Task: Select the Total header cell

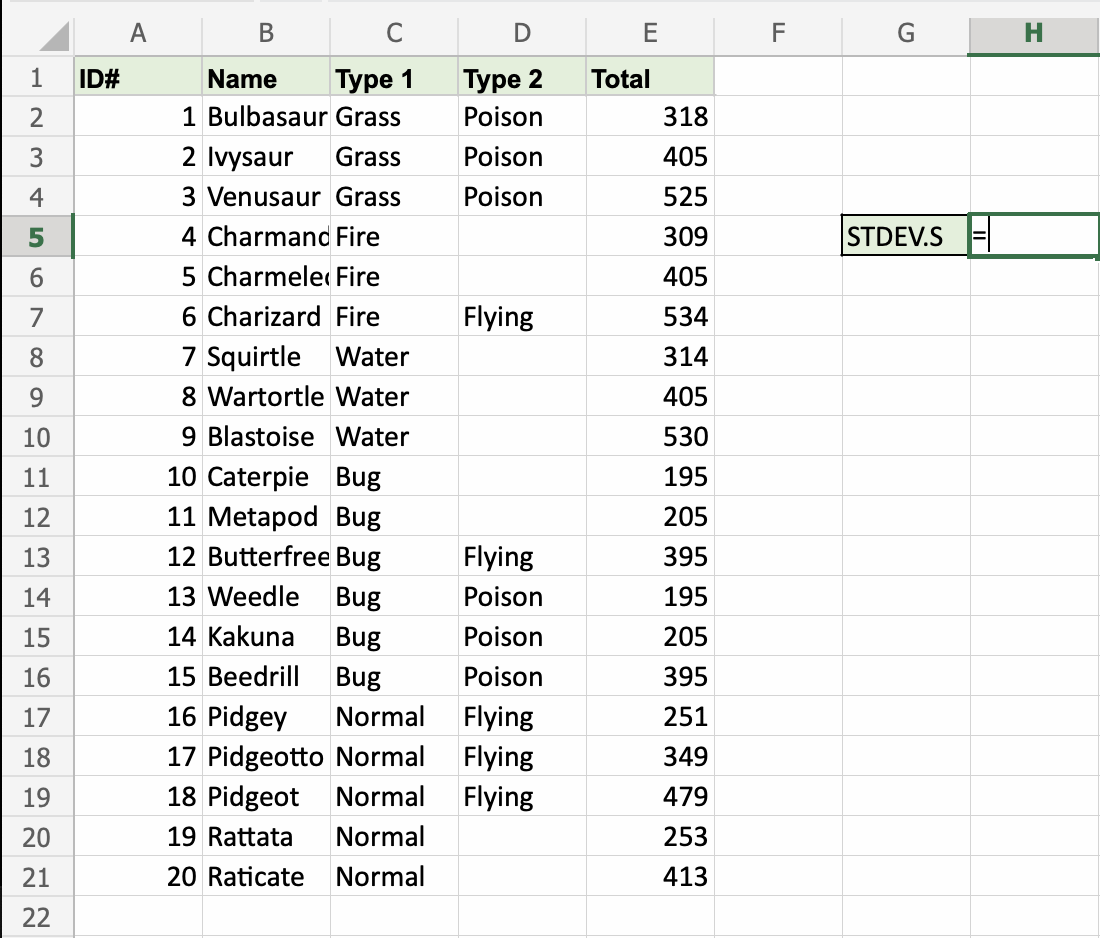Action: (650, 79)
